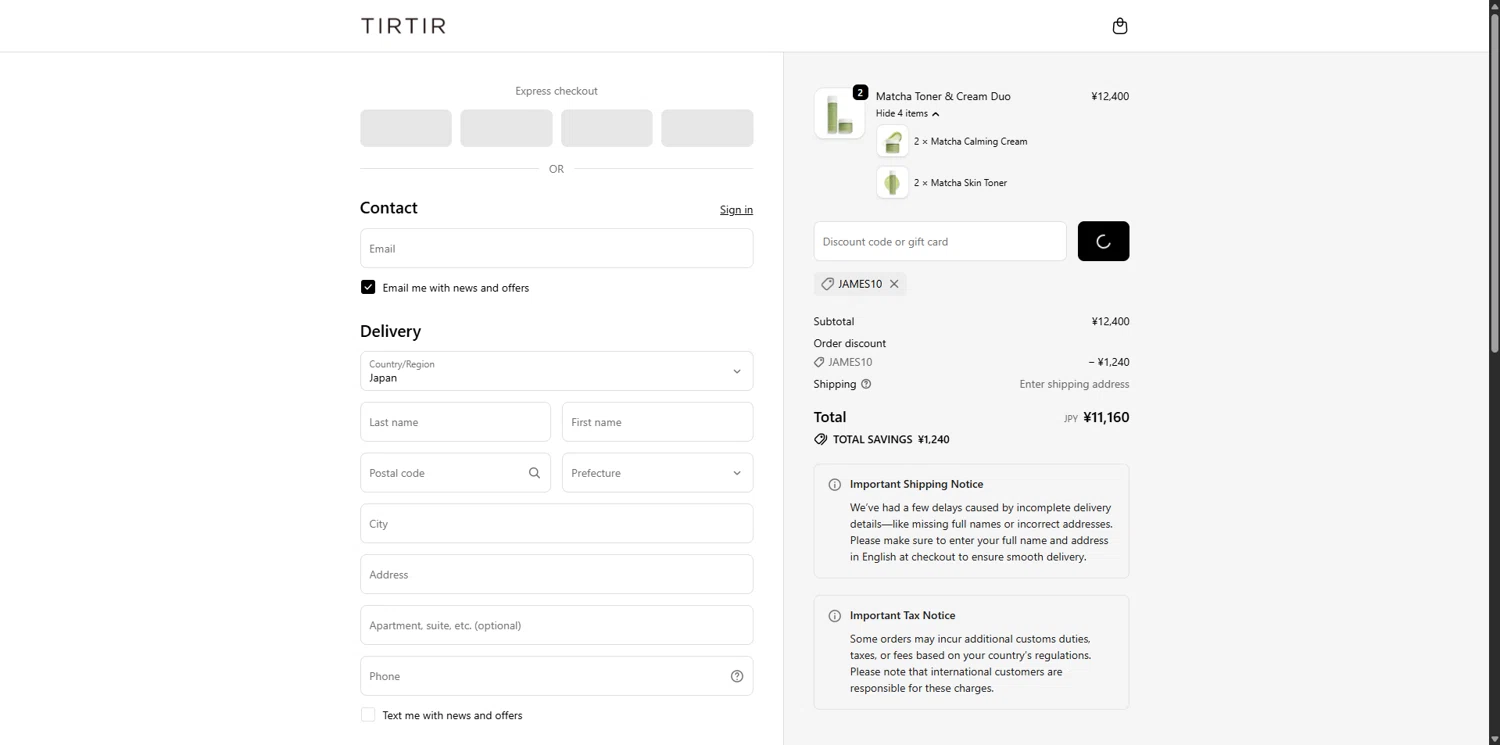The height and width of the screenshot is (745, 1500).
Task: Click the Total Savings tag icon
Action: point(820,439)
